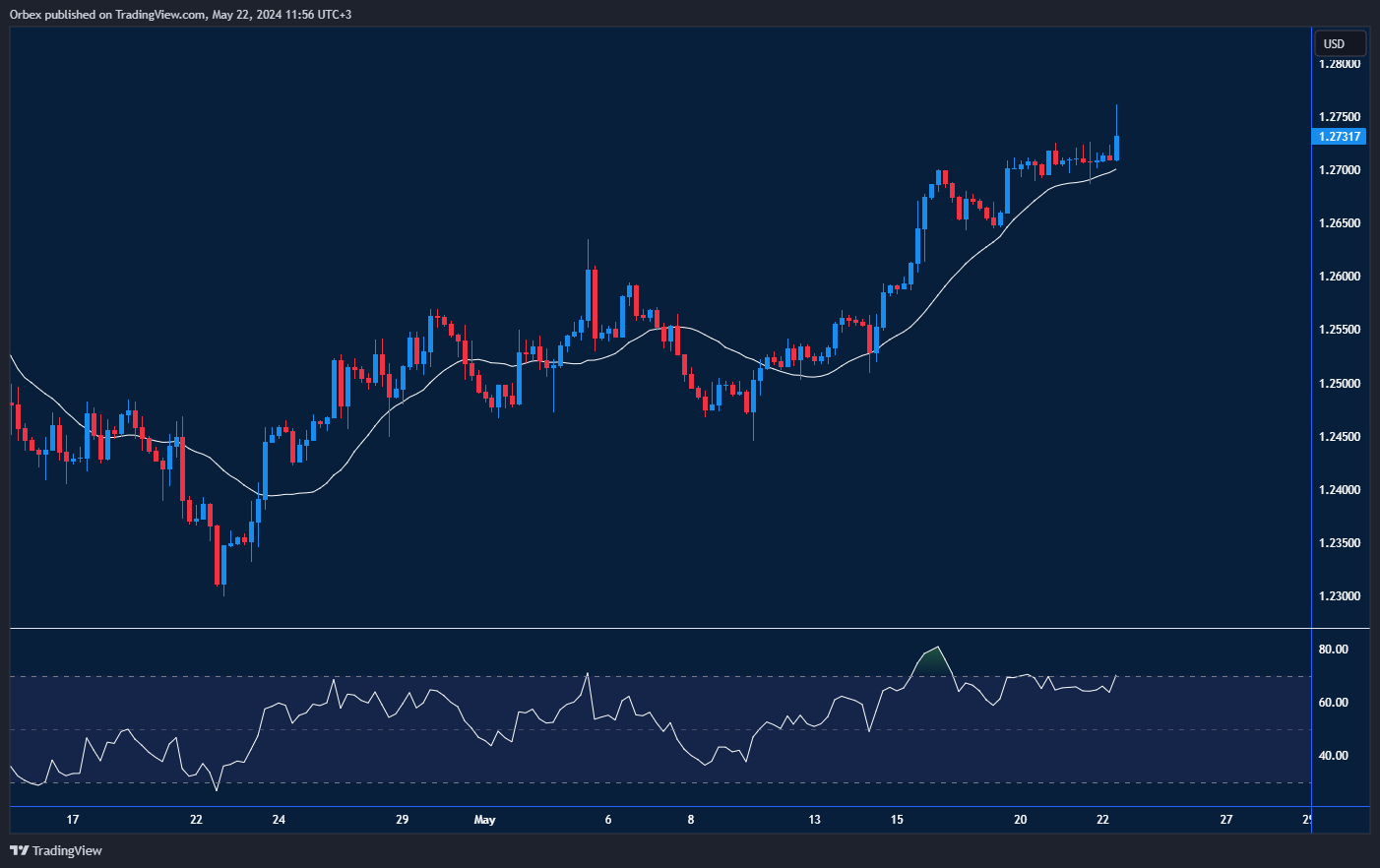Expand the price scale options via USD box
The height and width of the screenshot is (868, 1380).
click(1340, 43)
